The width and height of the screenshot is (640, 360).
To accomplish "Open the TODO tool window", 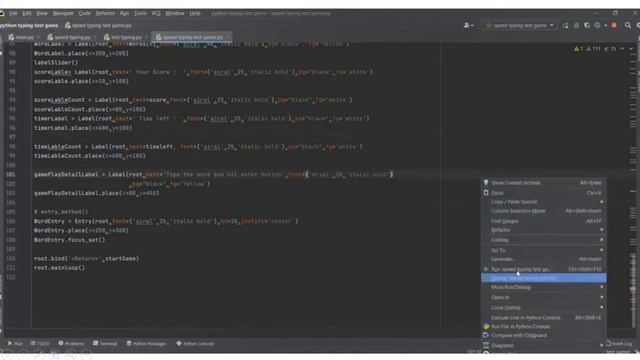I will 40,344.
